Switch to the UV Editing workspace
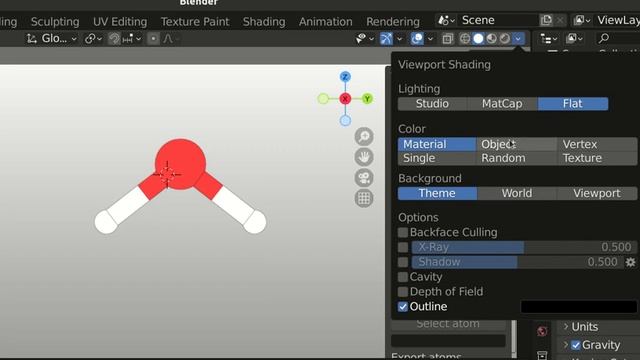640x360 pixels. (x=120, y=22)
